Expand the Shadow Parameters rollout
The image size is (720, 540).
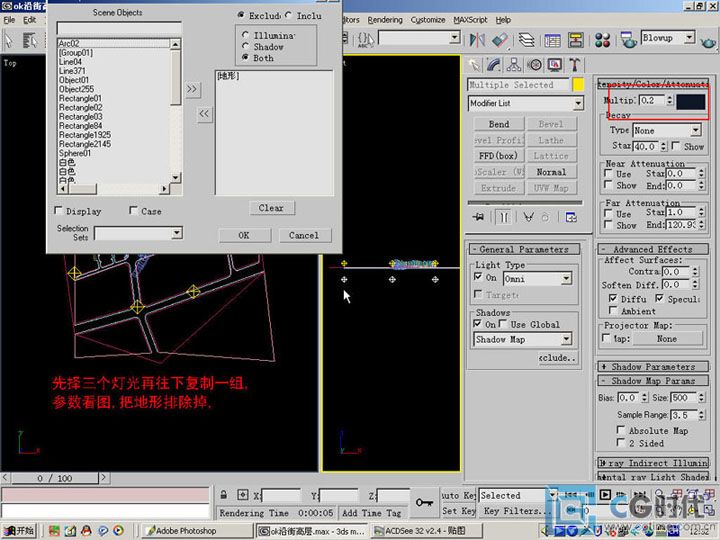(x=653, y=367)
